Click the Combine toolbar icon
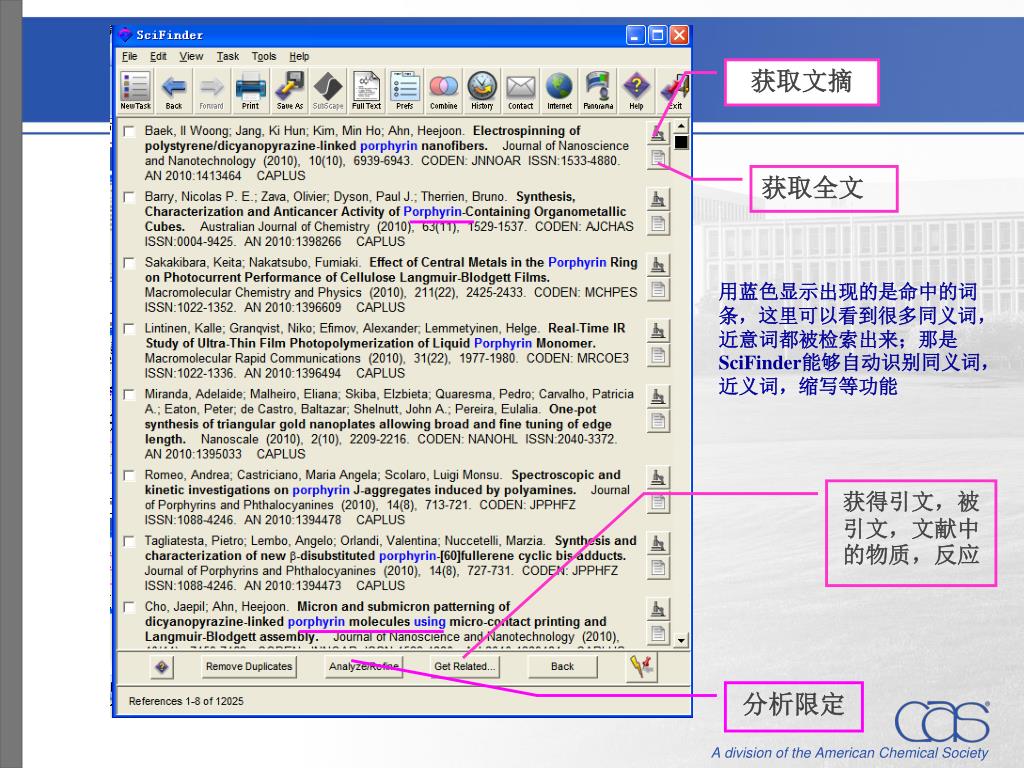1024x768 pixels. coord(443,91)
